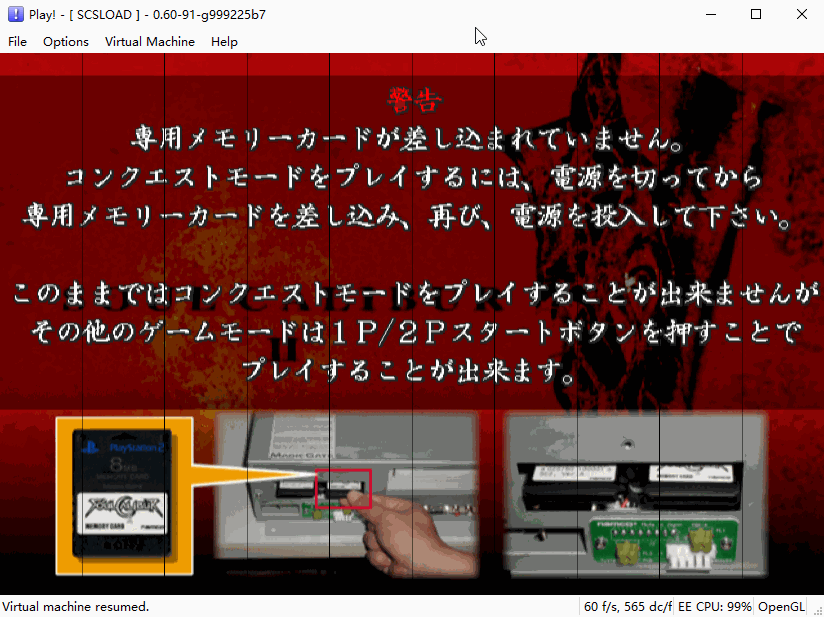Click the OpenGL renderer indicator in status bar

click(779, 606)
